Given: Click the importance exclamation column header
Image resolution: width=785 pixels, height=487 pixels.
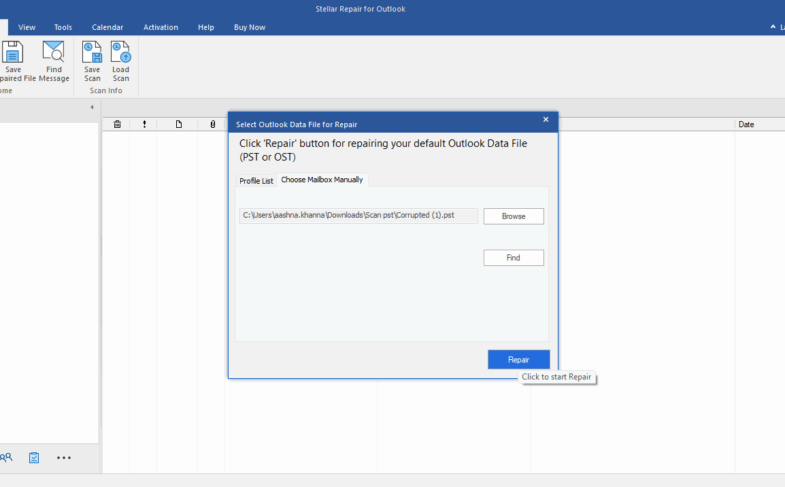Looking at the screenshot, I should tap(144, 124).
